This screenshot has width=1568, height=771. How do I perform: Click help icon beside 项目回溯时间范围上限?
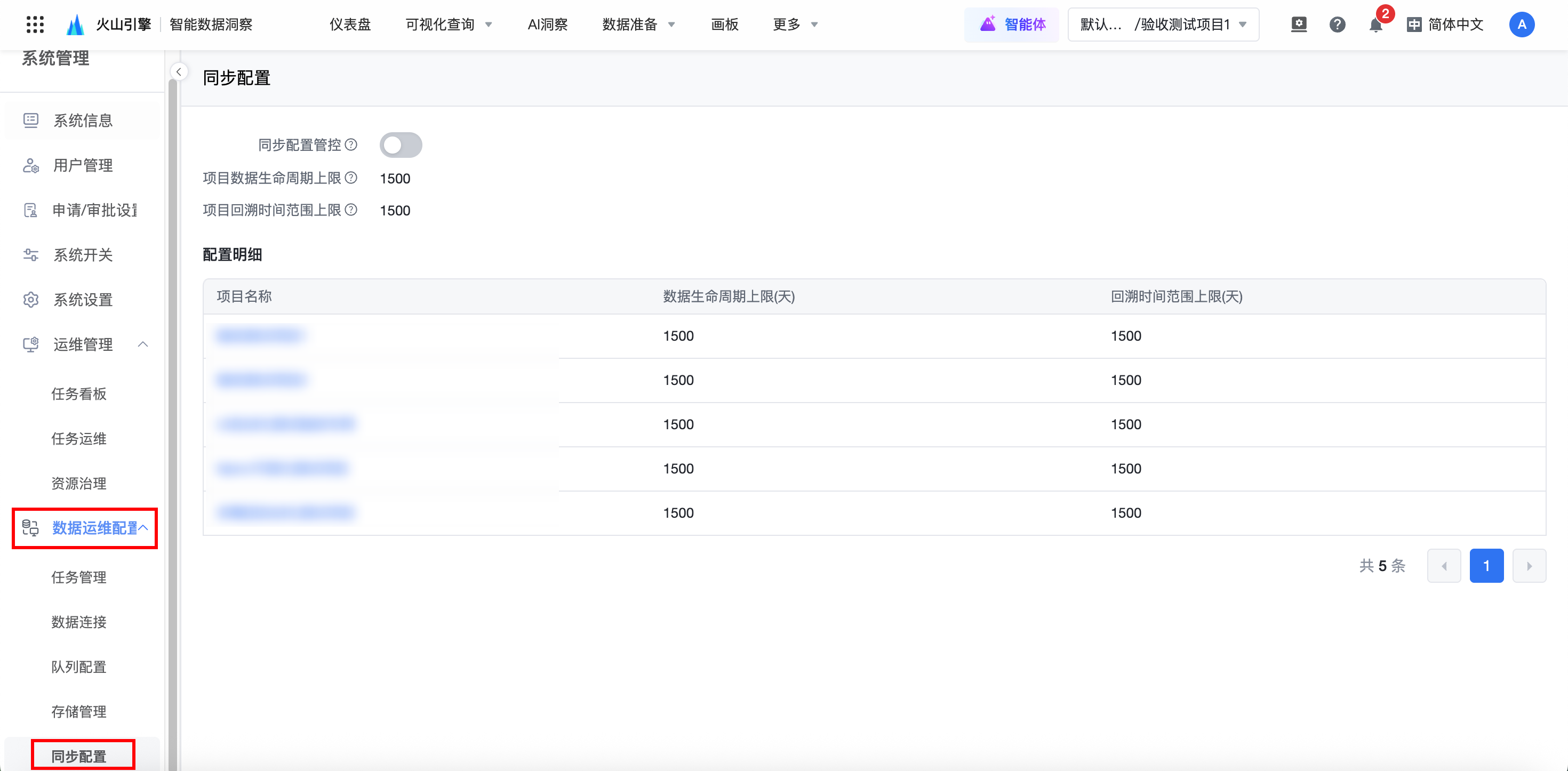click(351, 210)
